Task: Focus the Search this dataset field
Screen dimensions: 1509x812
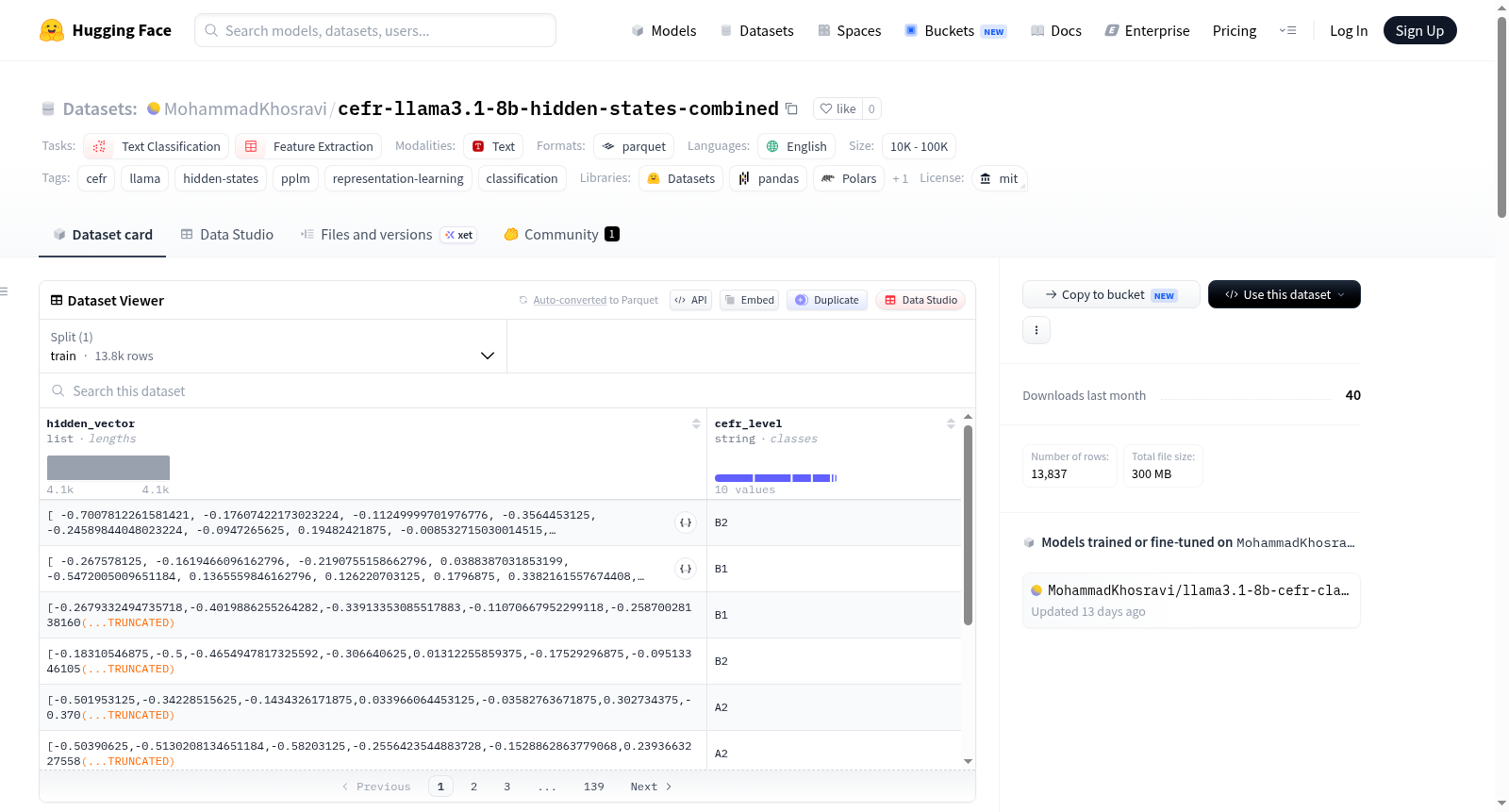Action: (x=507, y=390)
